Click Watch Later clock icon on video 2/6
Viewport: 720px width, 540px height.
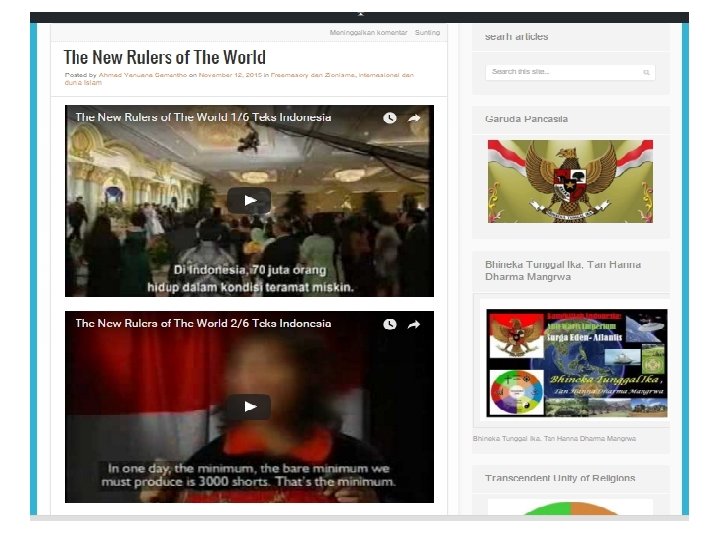(x=390, y=324)
